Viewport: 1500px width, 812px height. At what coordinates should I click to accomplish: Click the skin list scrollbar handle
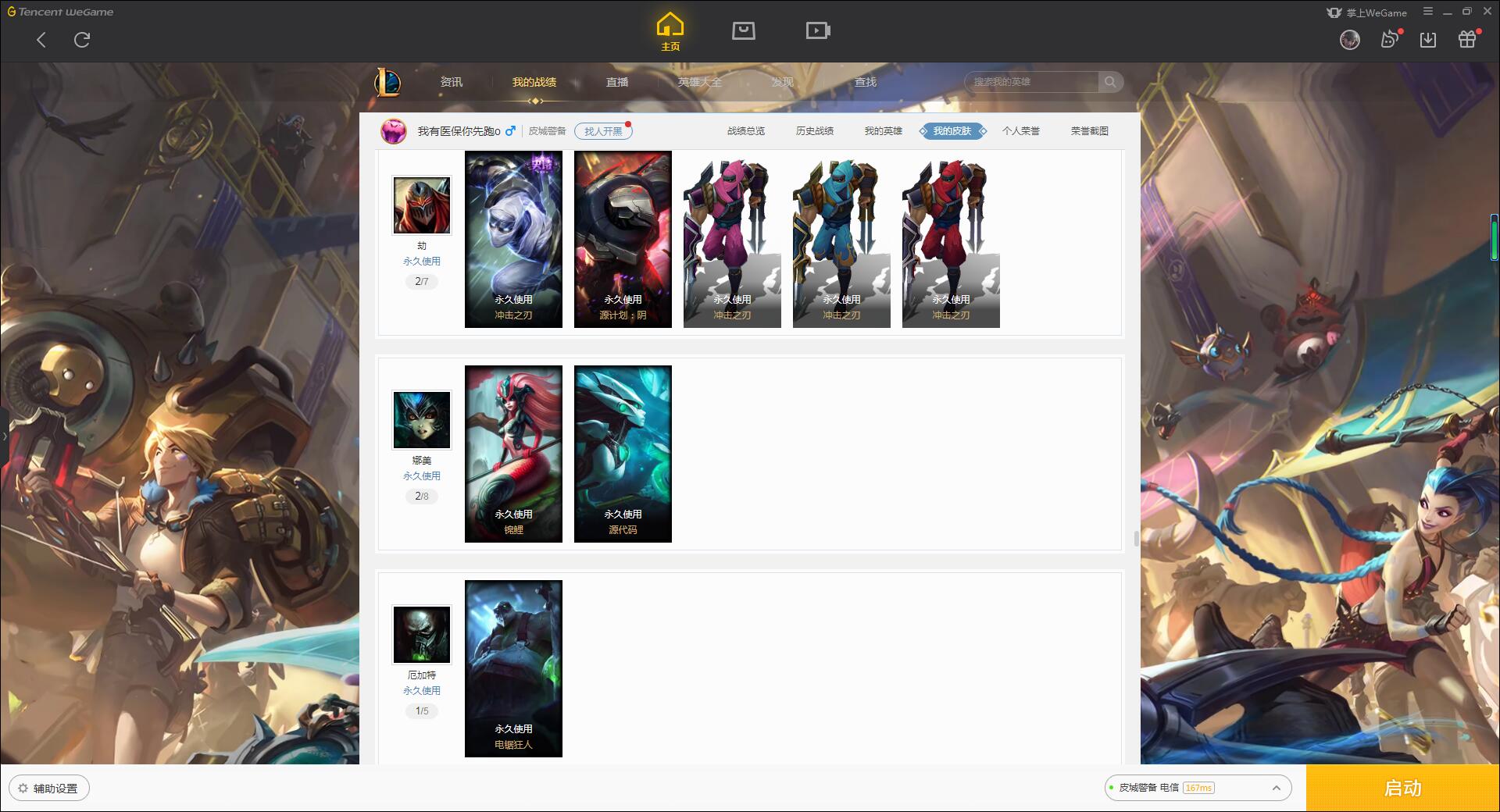pyautogui.click(x=1137, y=539)
